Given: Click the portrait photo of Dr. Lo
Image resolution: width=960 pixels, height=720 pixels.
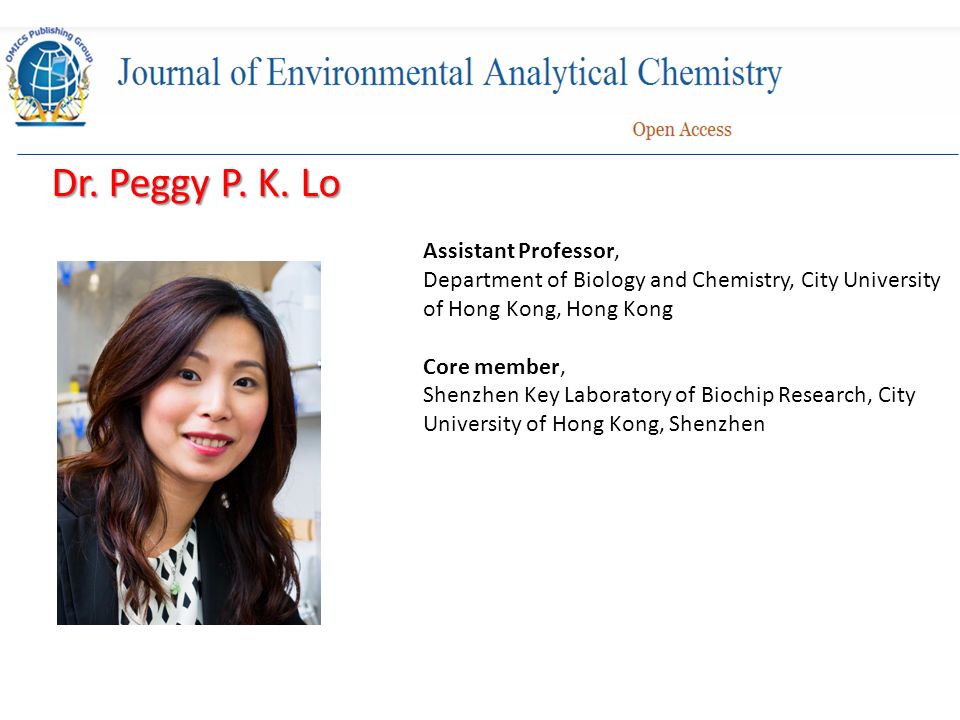Looking at the screenshot, I should (x=189, y=443).
